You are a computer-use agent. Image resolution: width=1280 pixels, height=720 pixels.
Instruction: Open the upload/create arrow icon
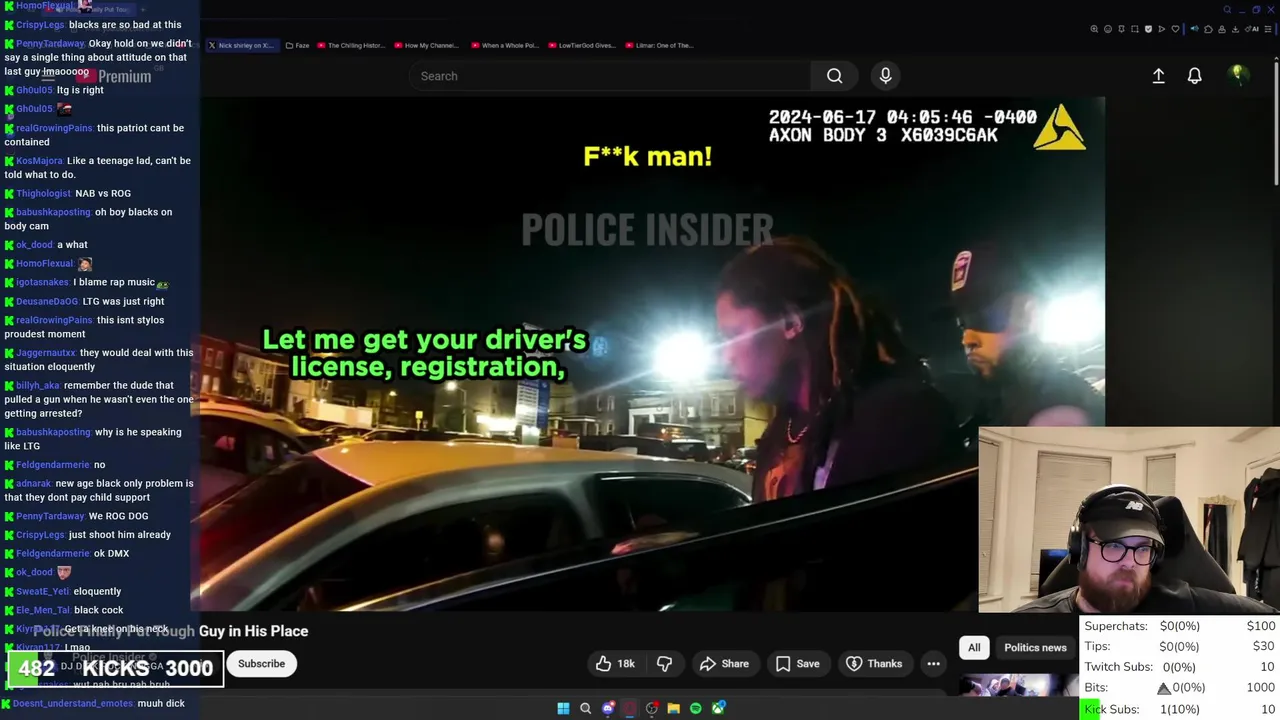pos(1158,76)
